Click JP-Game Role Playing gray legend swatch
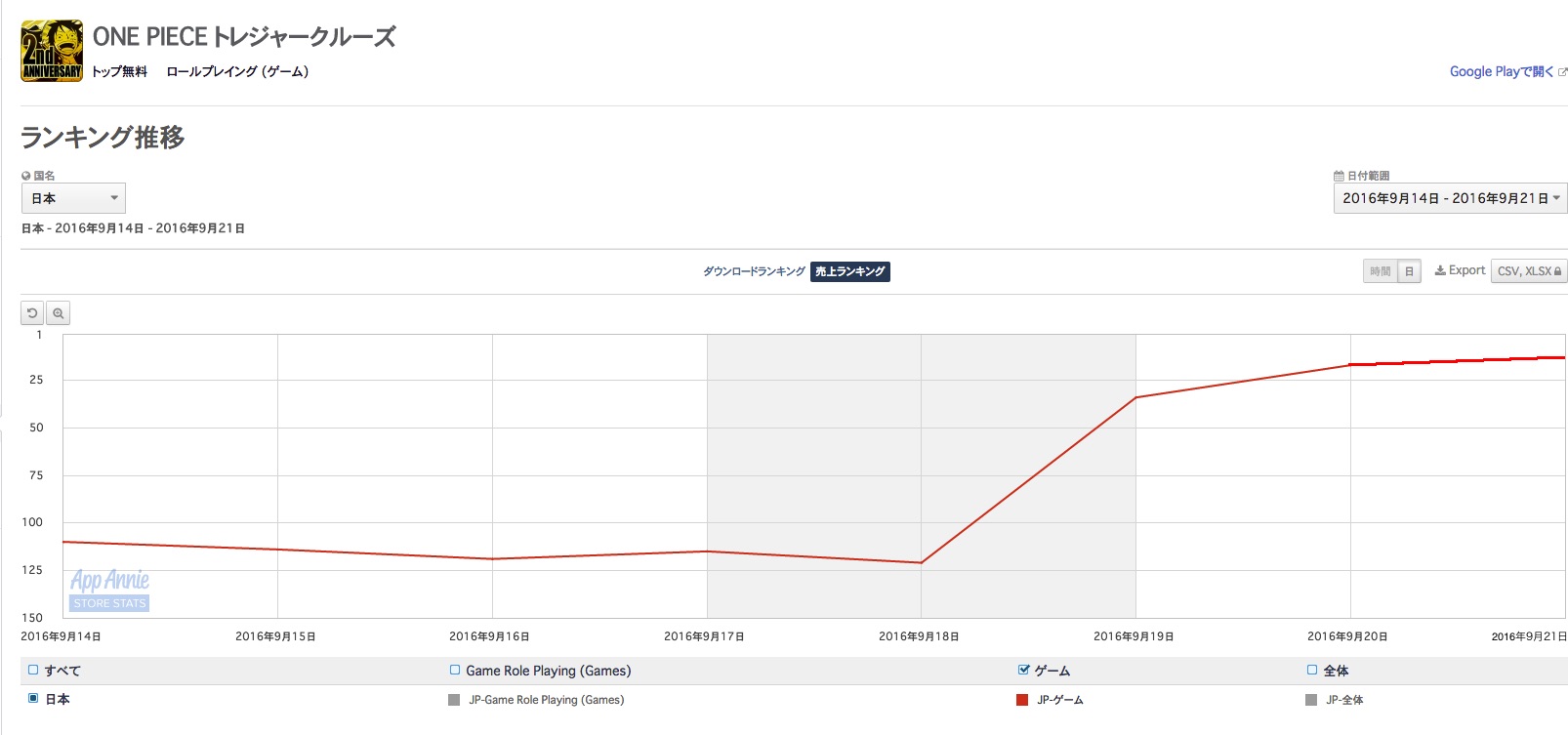1568x735 pixels. click(x=454, y=700)
